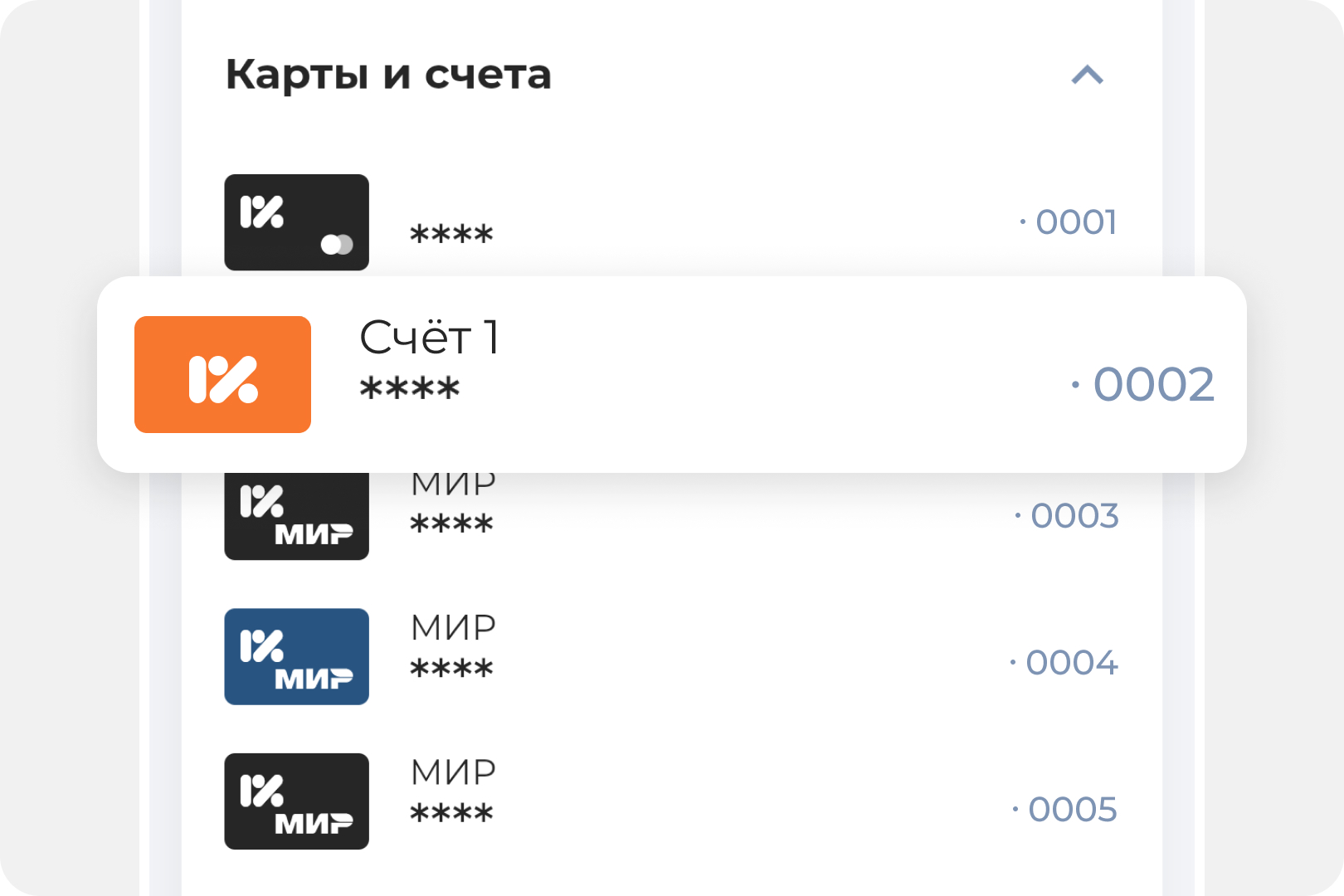This screenshot has height=896, width=1344.
Task: Click hidden balance asterisks for card 0005
Action: (x=452, y=813)
